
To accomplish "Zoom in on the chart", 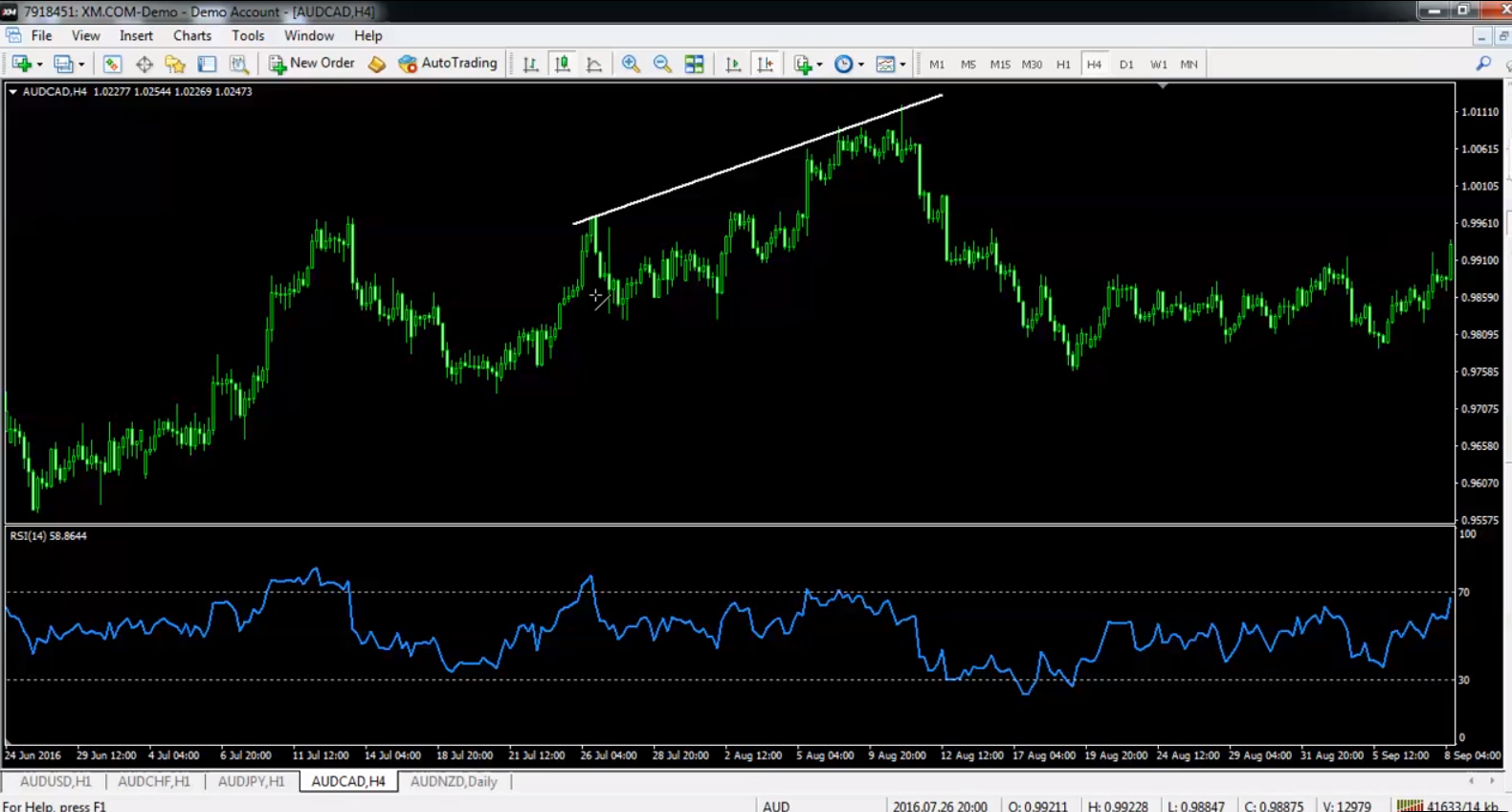I will point(631,64).
